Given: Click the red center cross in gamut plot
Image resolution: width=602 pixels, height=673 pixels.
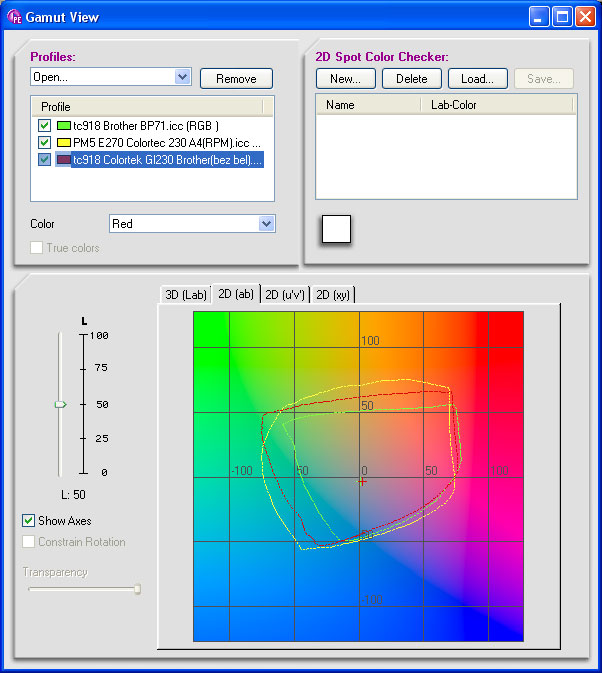Looking at the screenshot, I should pyautogui.click(x=362, y=482).
